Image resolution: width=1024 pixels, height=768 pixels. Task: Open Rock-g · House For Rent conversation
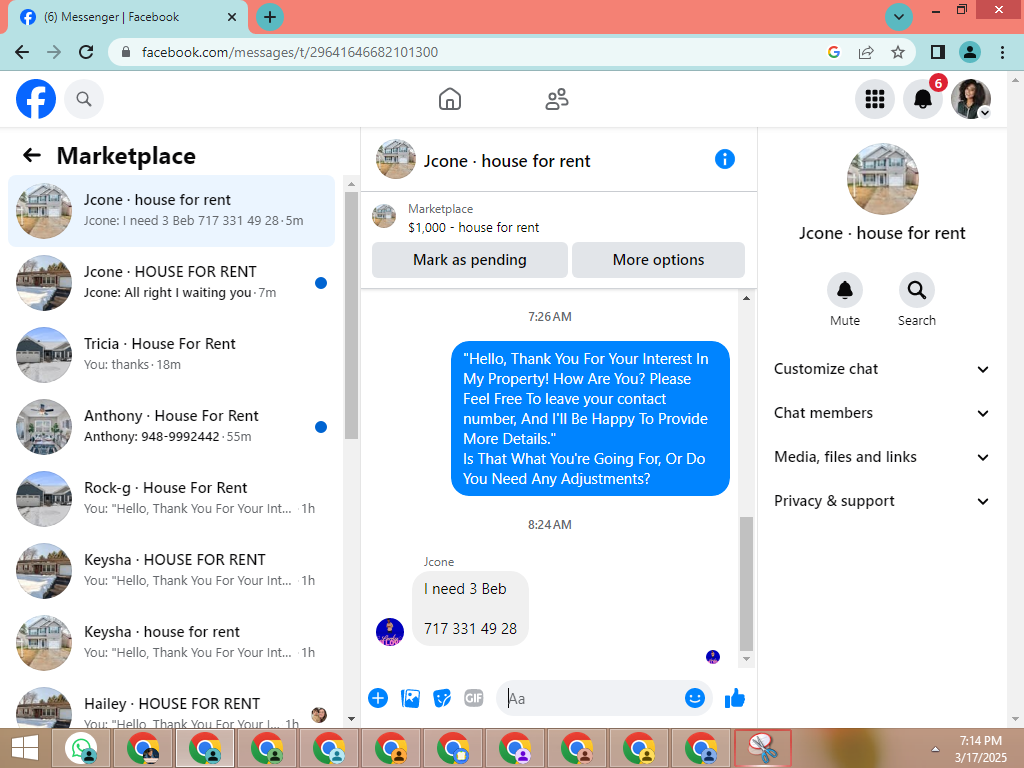[171, 498]
